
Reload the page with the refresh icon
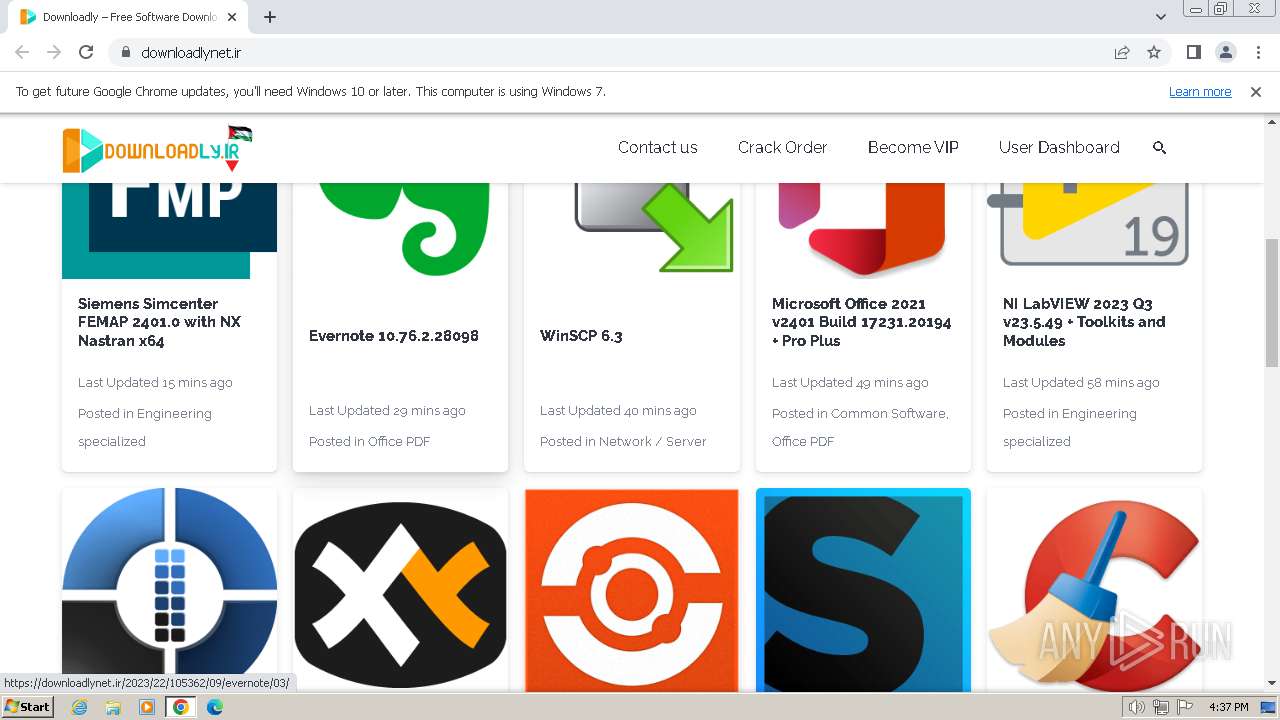(86, 52)
